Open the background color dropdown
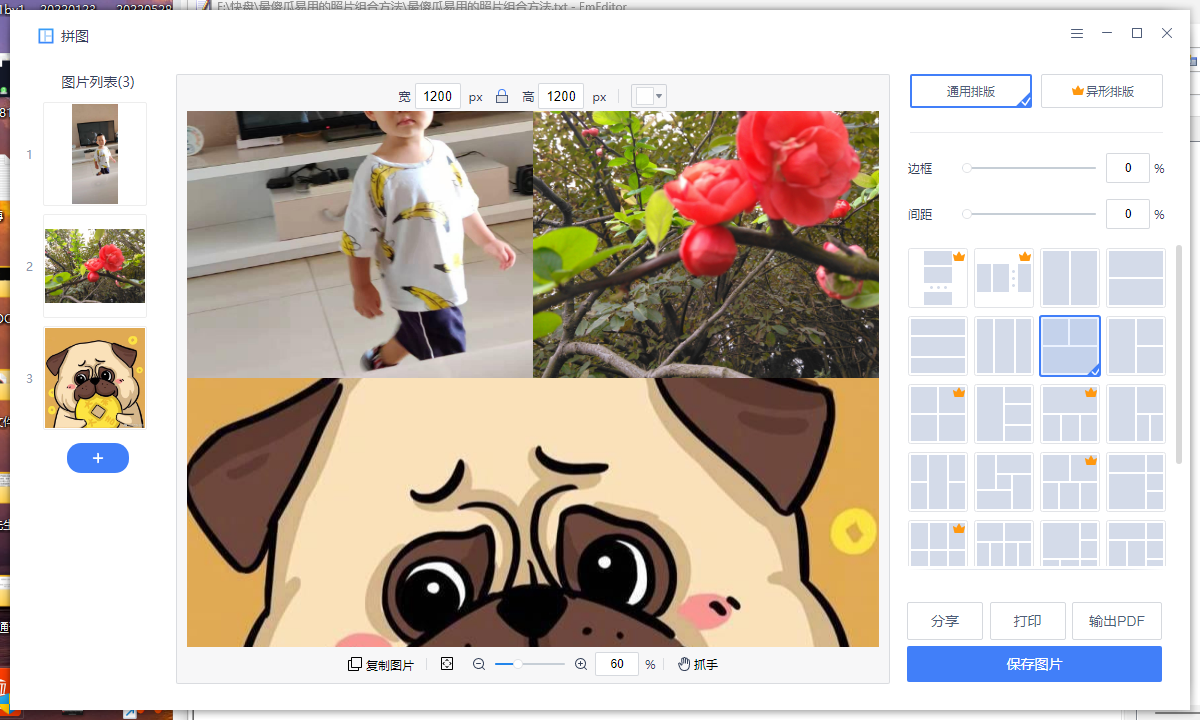 pos(649,97)
